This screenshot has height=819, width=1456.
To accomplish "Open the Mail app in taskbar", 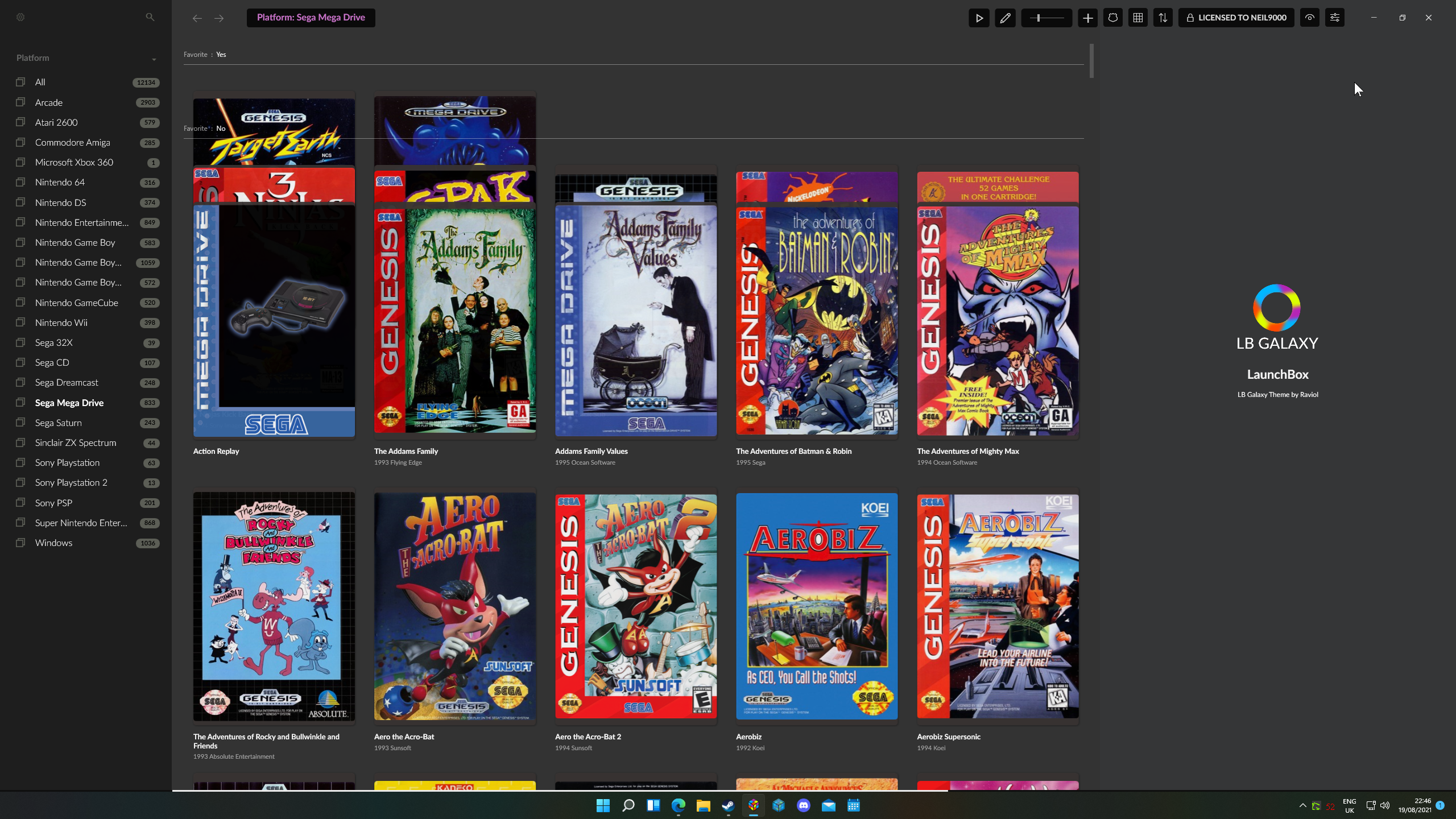I will click(x=828, y=805).
